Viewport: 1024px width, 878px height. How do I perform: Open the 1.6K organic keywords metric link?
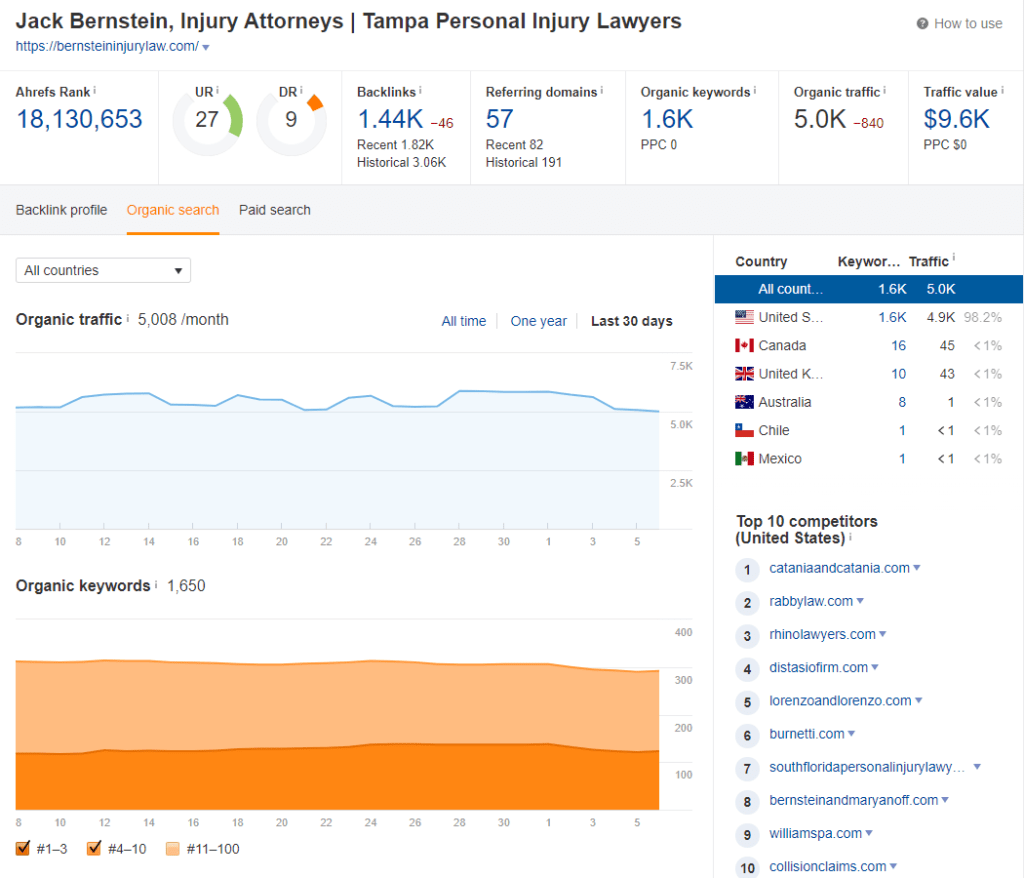tap(667, 119)
